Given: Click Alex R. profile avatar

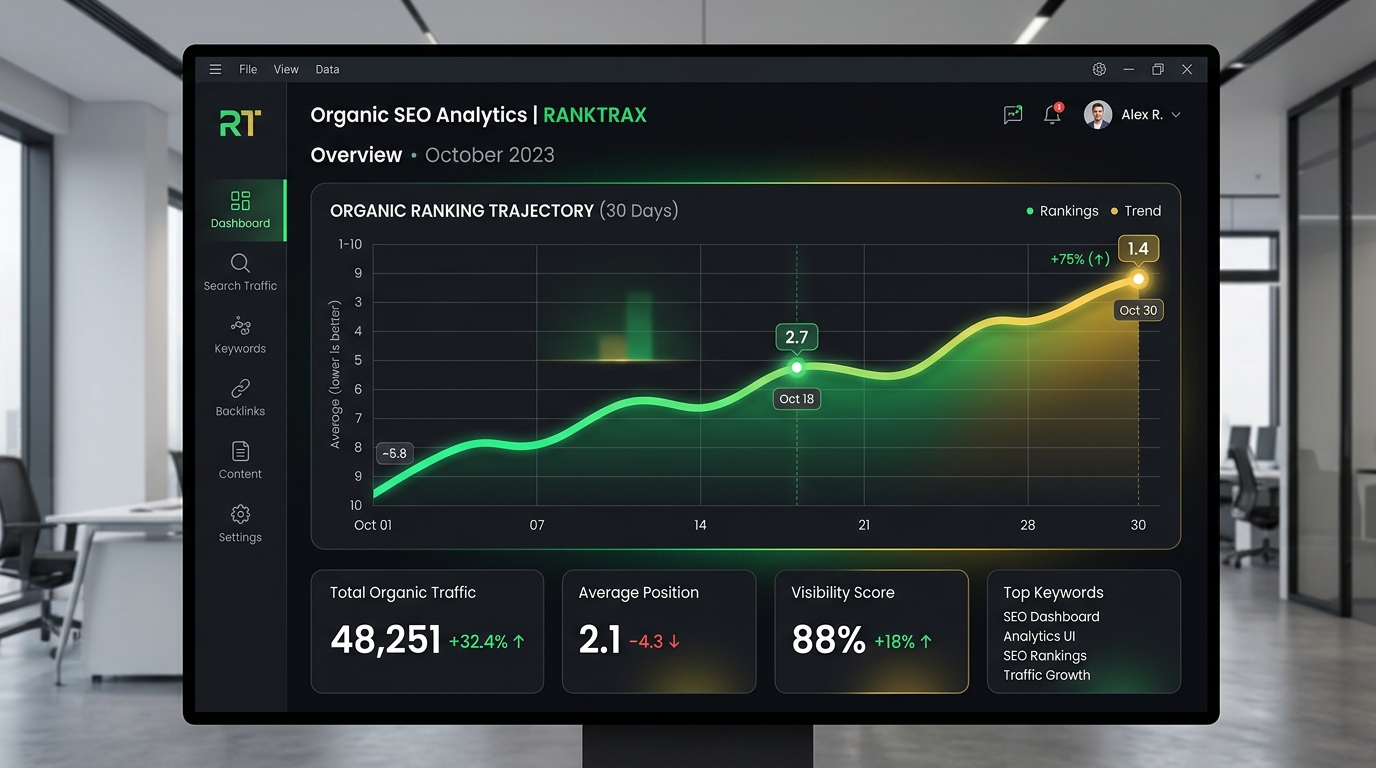Looking at the screenshot, I should (x=1098, y=115).
